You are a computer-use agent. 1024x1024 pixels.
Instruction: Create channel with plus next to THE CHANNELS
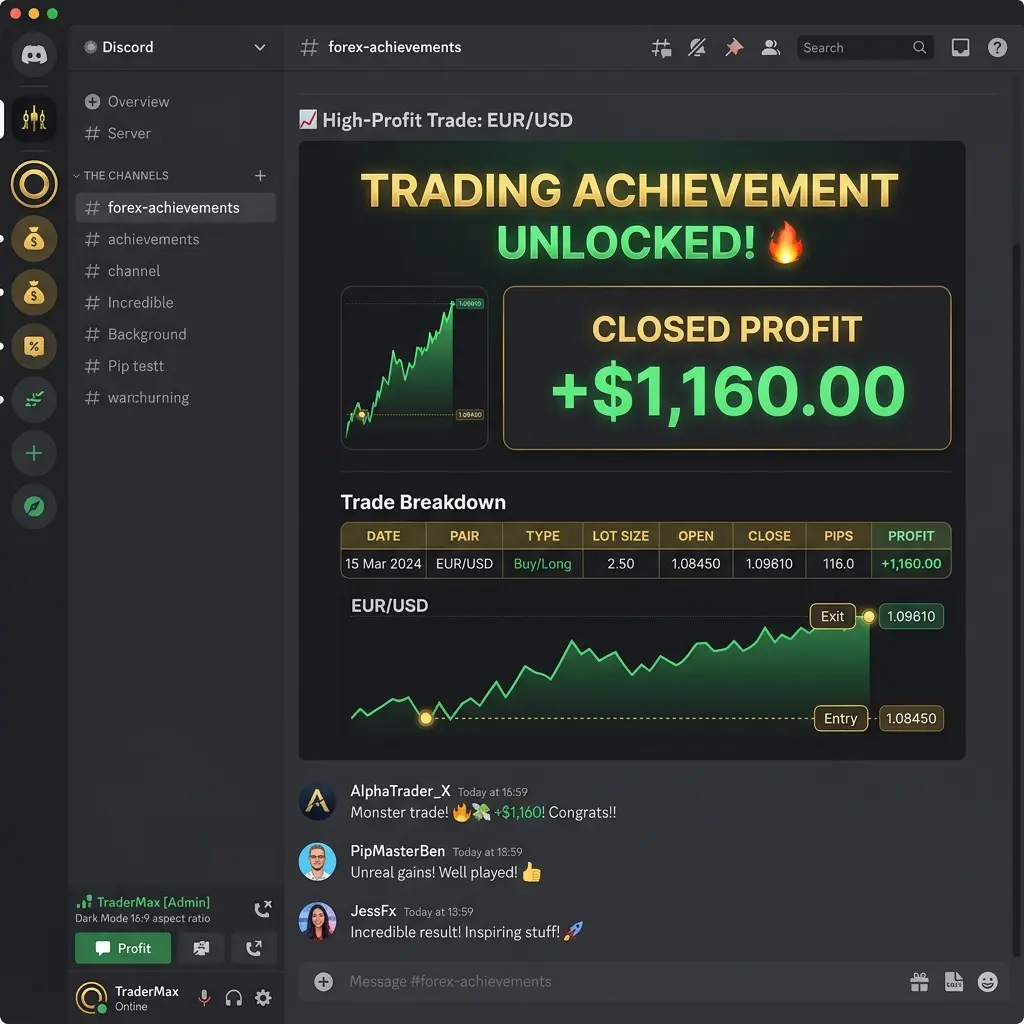click(x=260, y=176)
